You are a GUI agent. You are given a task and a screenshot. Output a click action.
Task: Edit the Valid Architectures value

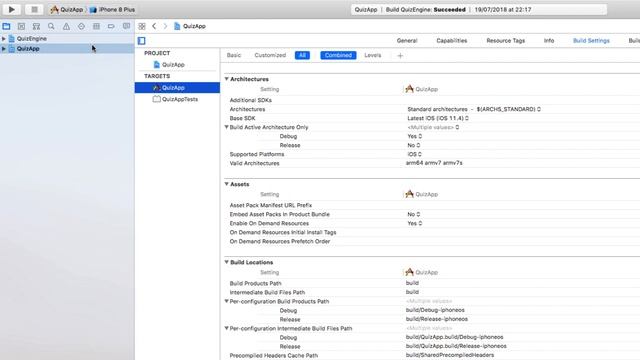(434, 163)
